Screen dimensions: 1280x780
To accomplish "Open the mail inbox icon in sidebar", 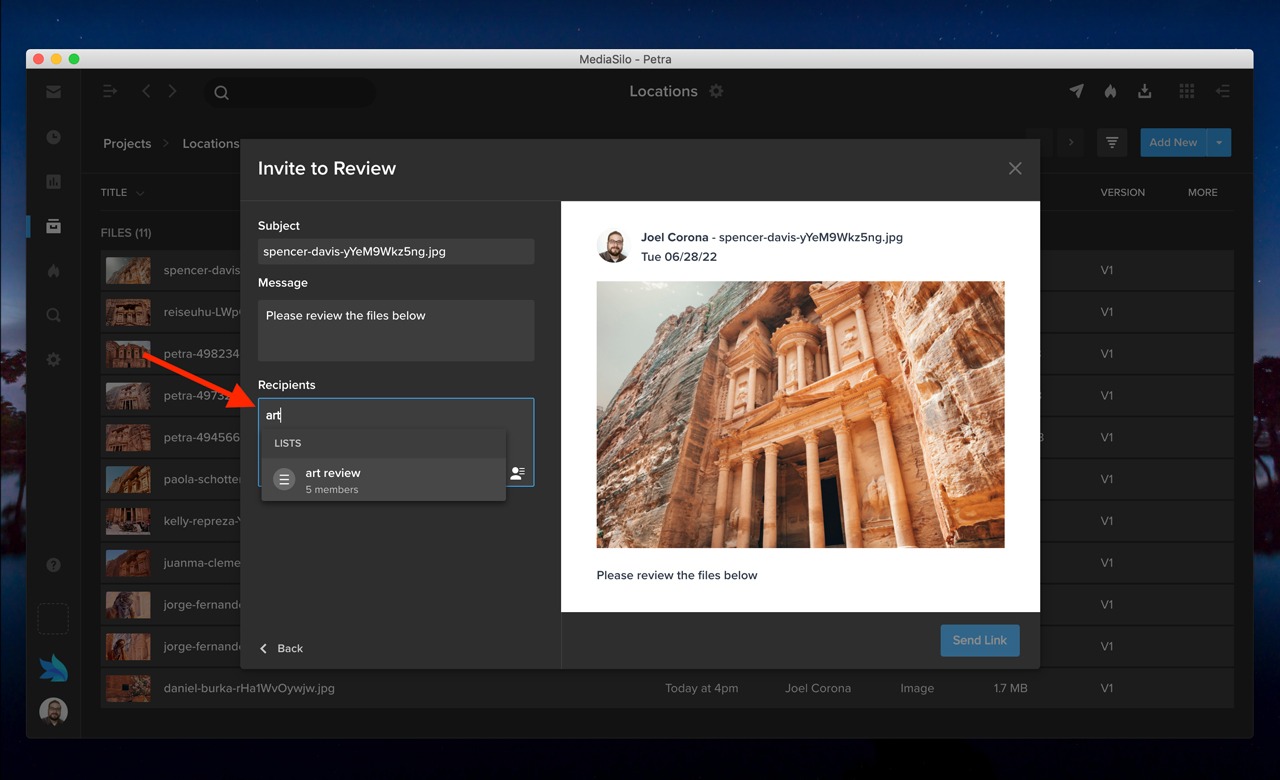I will (x=54, y=92).
